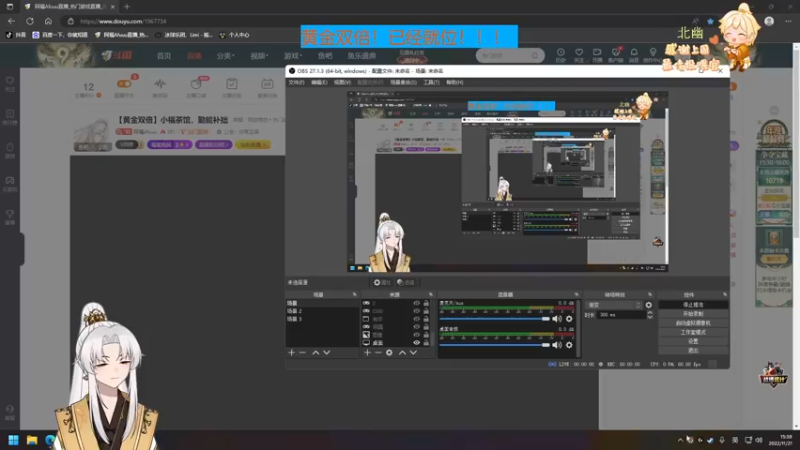Add a new source with the plus icon
The height and width of the screenshot is (450, 800).
click(x=367, y=353)
